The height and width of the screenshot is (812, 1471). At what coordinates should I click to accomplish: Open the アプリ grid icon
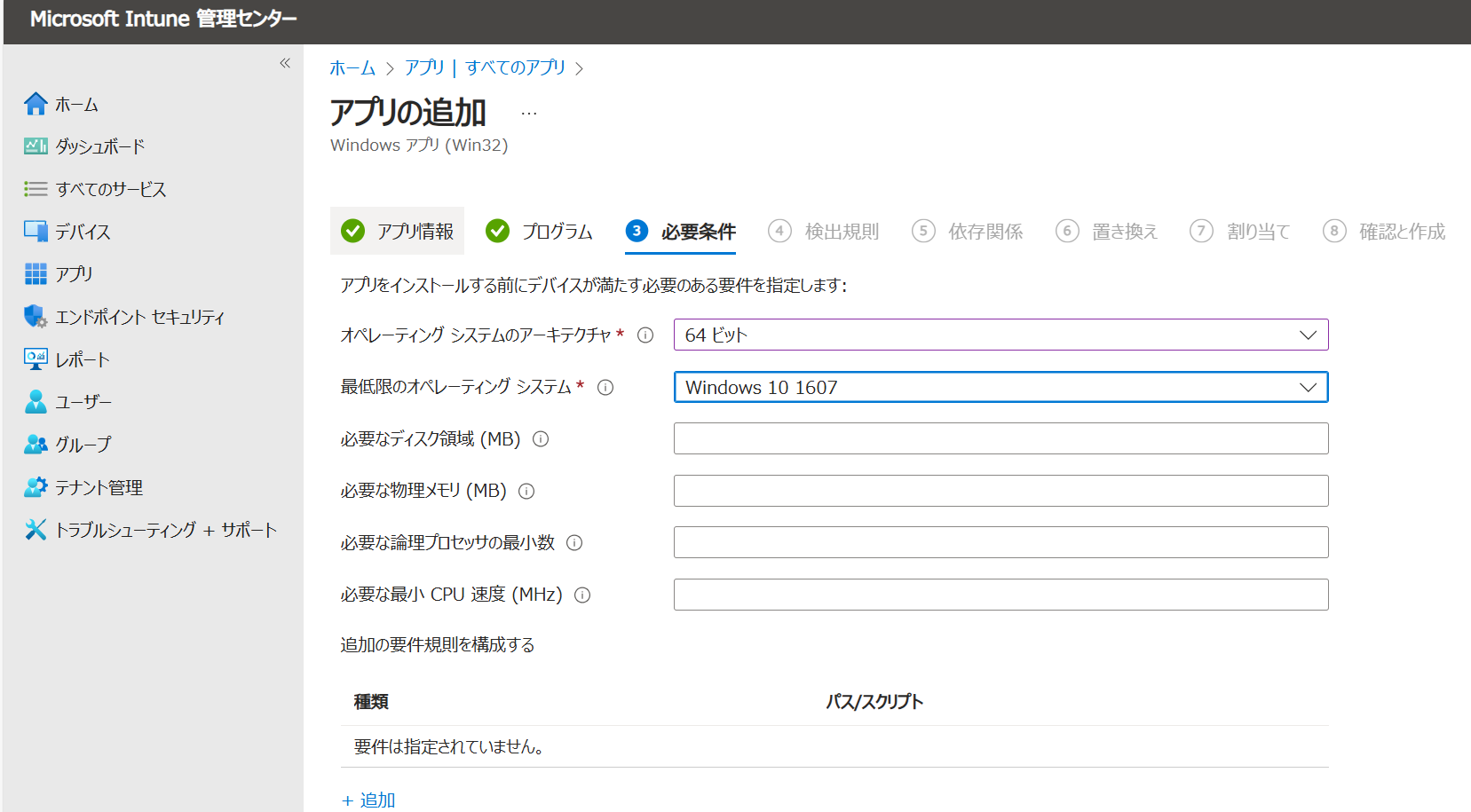tap(36, 274)
